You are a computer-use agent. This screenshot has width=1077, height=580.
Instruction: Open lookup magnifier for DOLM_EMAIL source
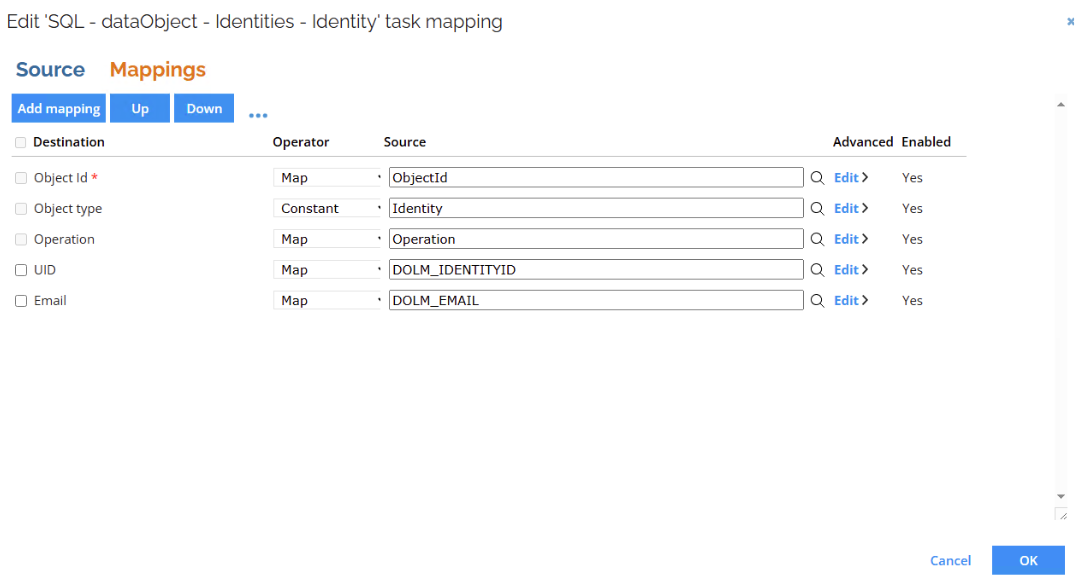(x=817, y=300)
